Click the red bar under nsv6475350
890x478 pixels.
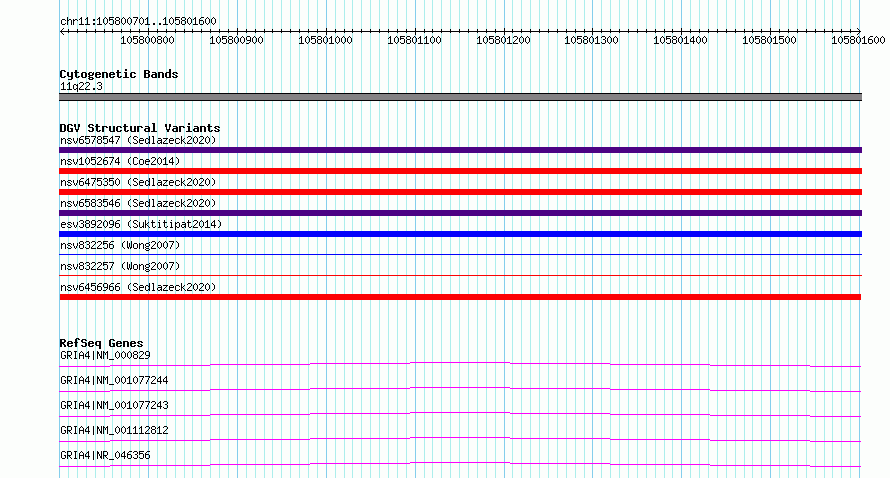(460, 192)
